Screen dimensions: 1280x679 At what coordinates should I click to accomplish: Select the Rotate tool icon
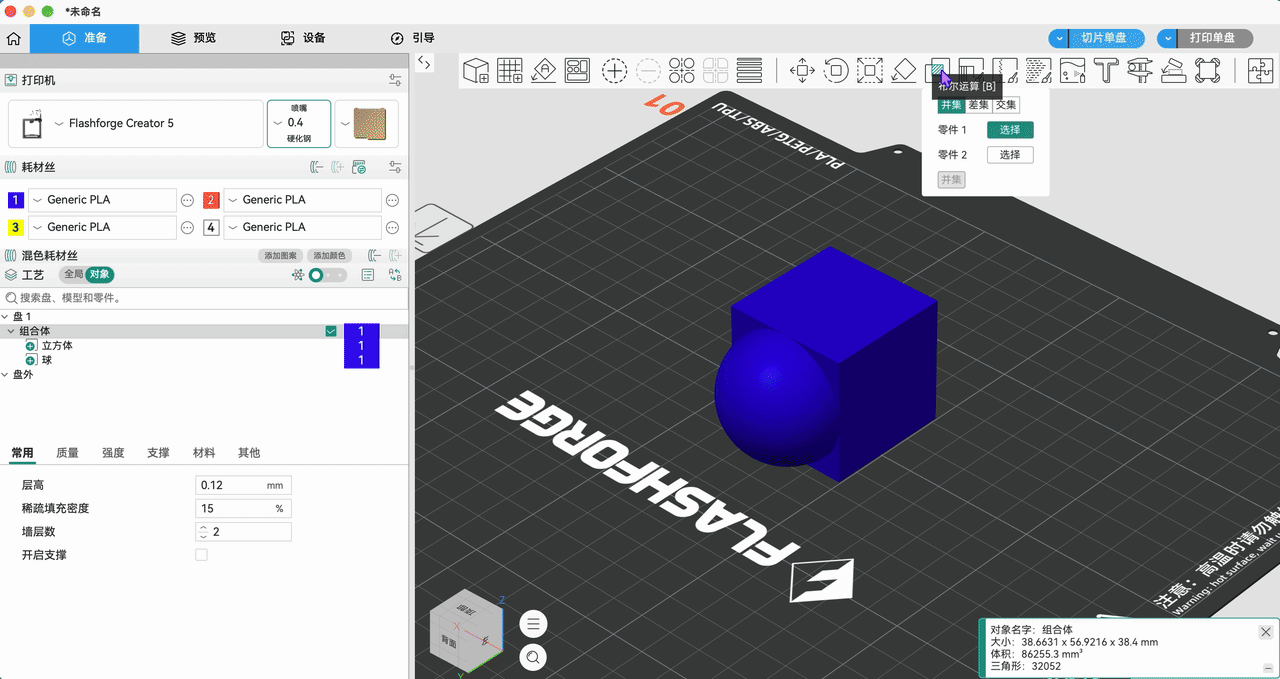(x=836, y=70)
